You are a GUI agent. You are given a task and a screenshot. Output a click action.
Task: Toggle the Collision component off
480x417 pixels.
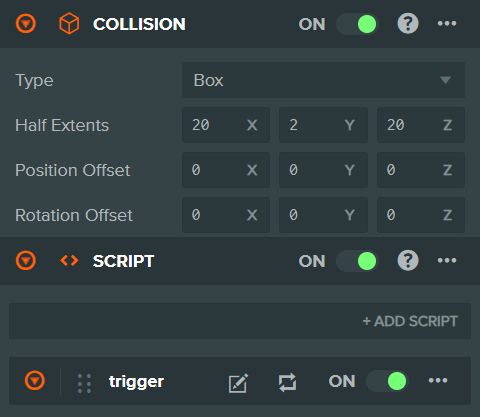(357, 24)
